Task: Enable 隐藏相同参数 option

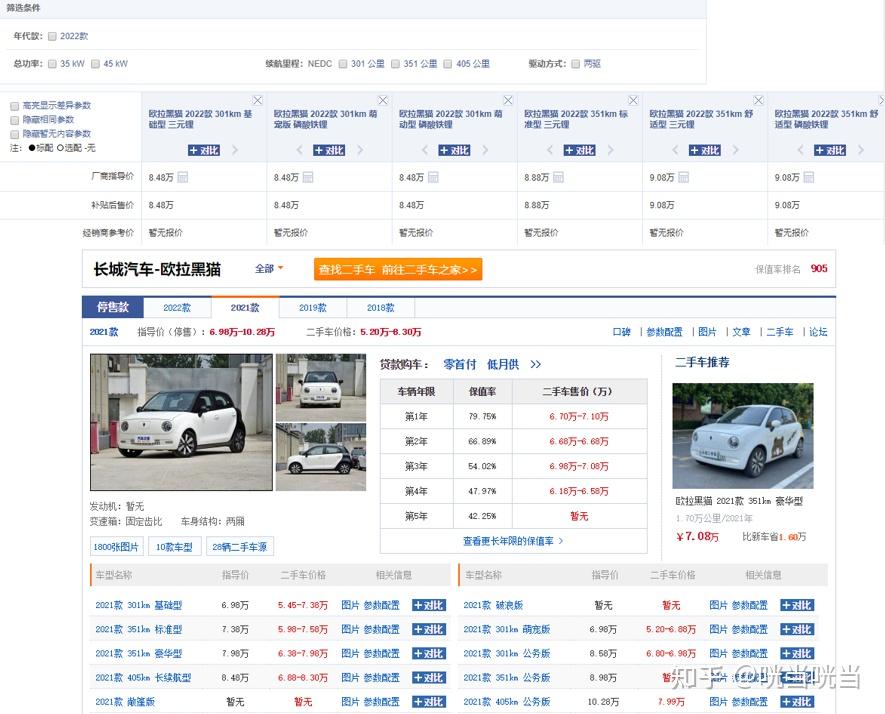Action: 15,120
